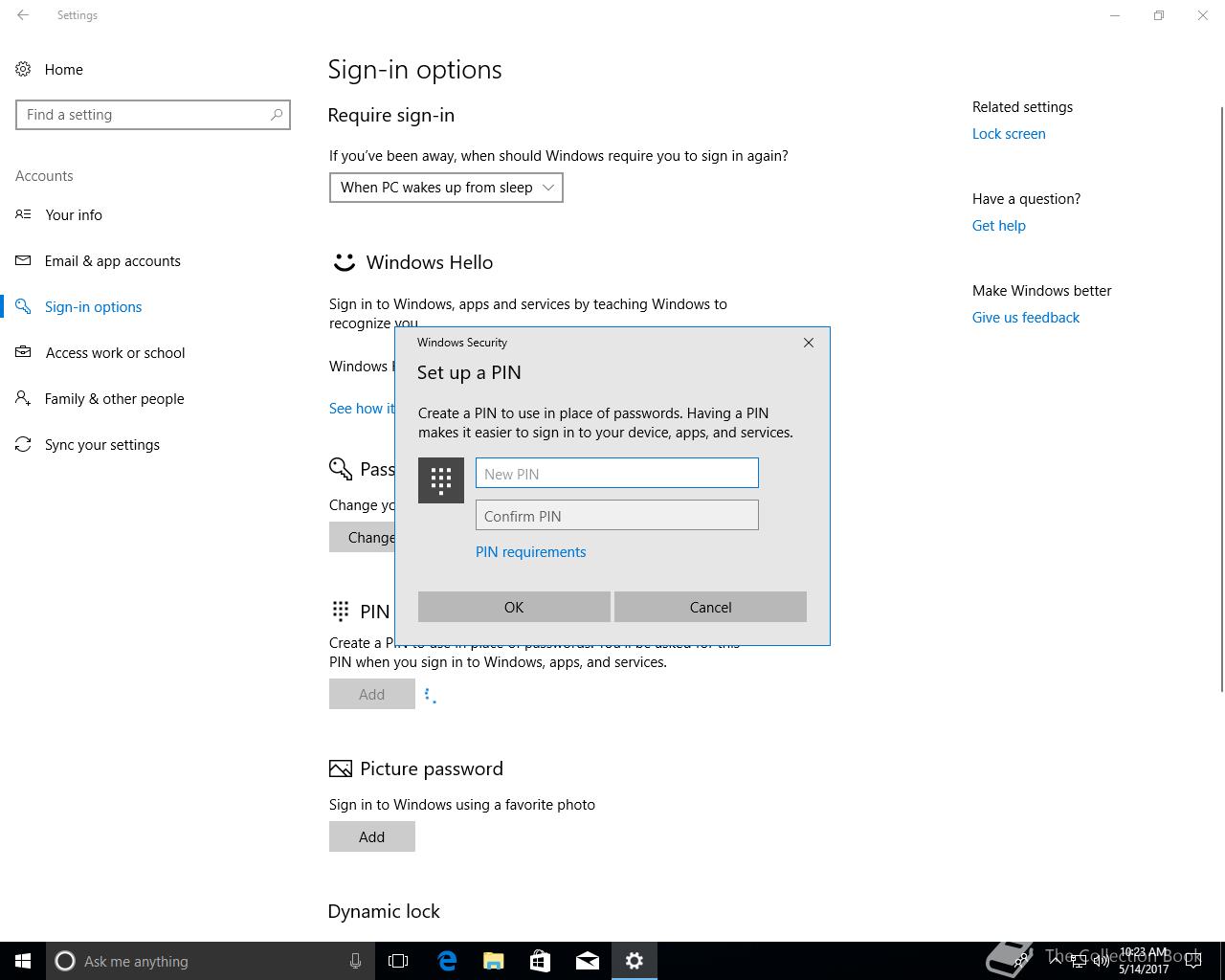This screenshot has height=980, width=1225.
Task: Click the Family & other people icon
Action: (23, 398)
